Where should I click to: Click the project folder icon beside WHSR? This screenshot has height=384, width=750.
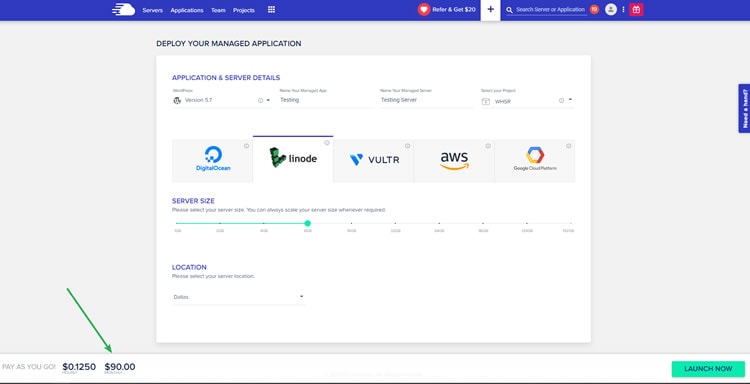(x=485, y=101)
